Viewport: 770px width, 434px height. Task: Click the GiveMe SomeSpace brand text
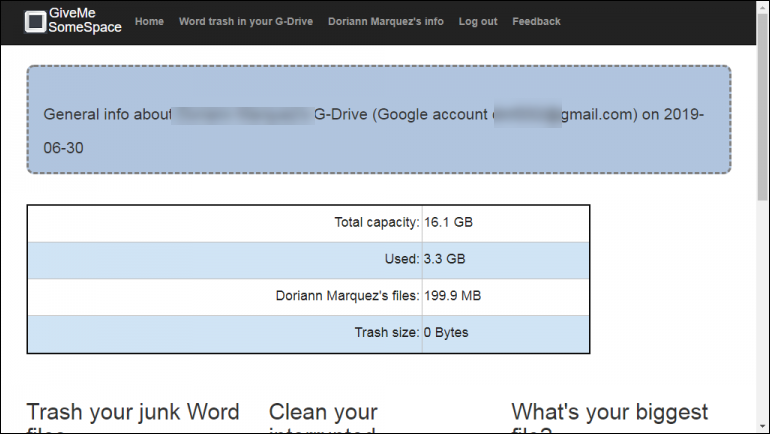tap(85, 21)
